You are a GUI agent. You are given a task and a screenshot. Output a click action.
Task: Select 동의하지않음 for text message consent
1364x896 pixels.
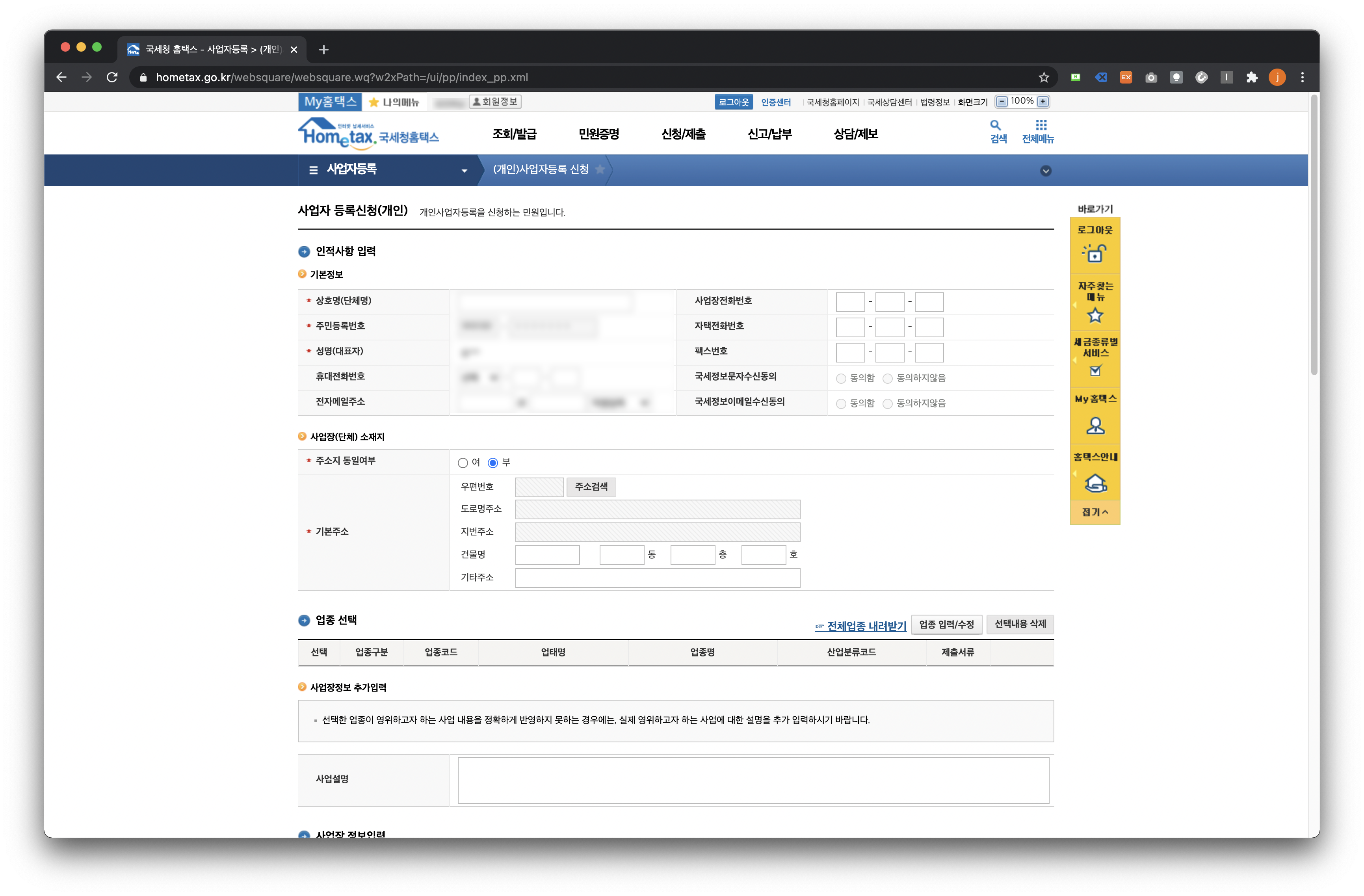click(x=887, y=378)
